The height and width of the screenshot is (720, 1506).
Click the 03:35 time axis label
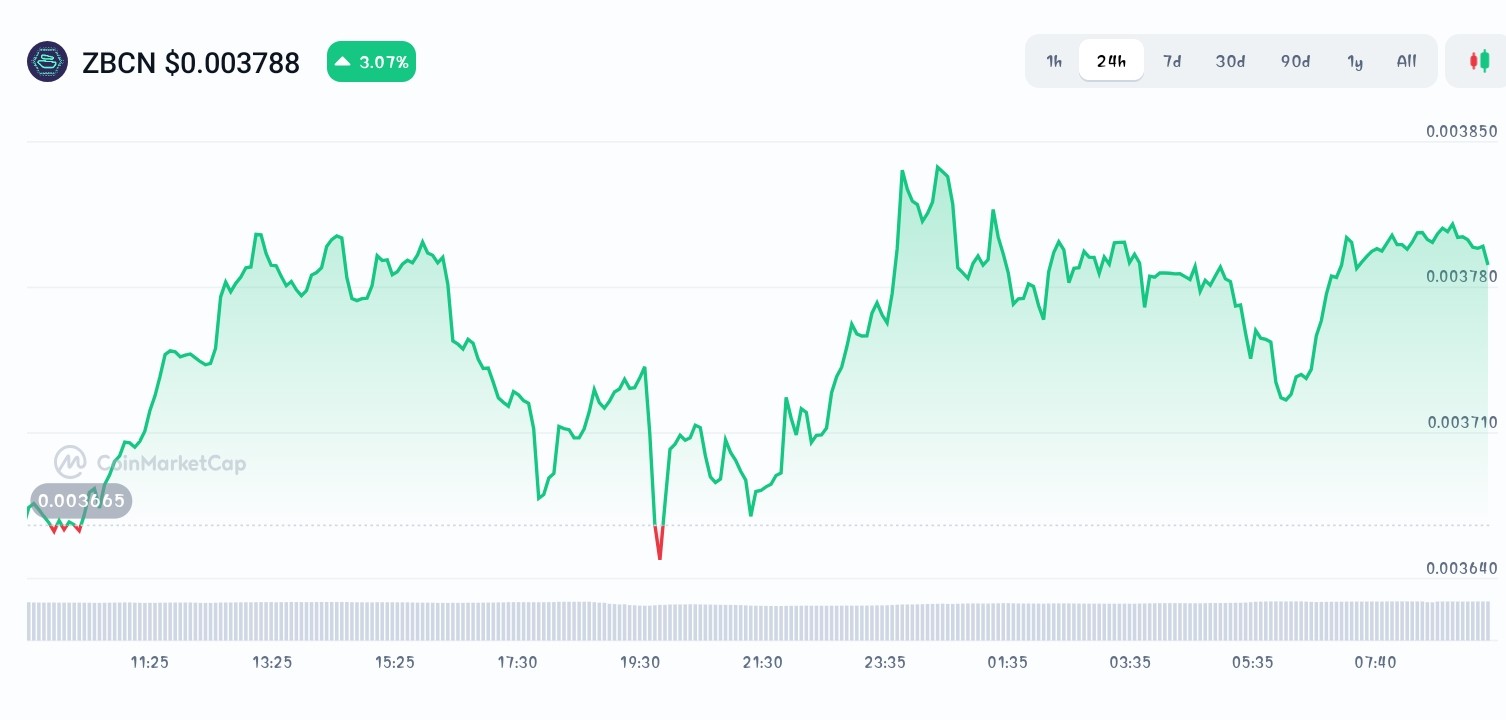[x=1130, y=662]
